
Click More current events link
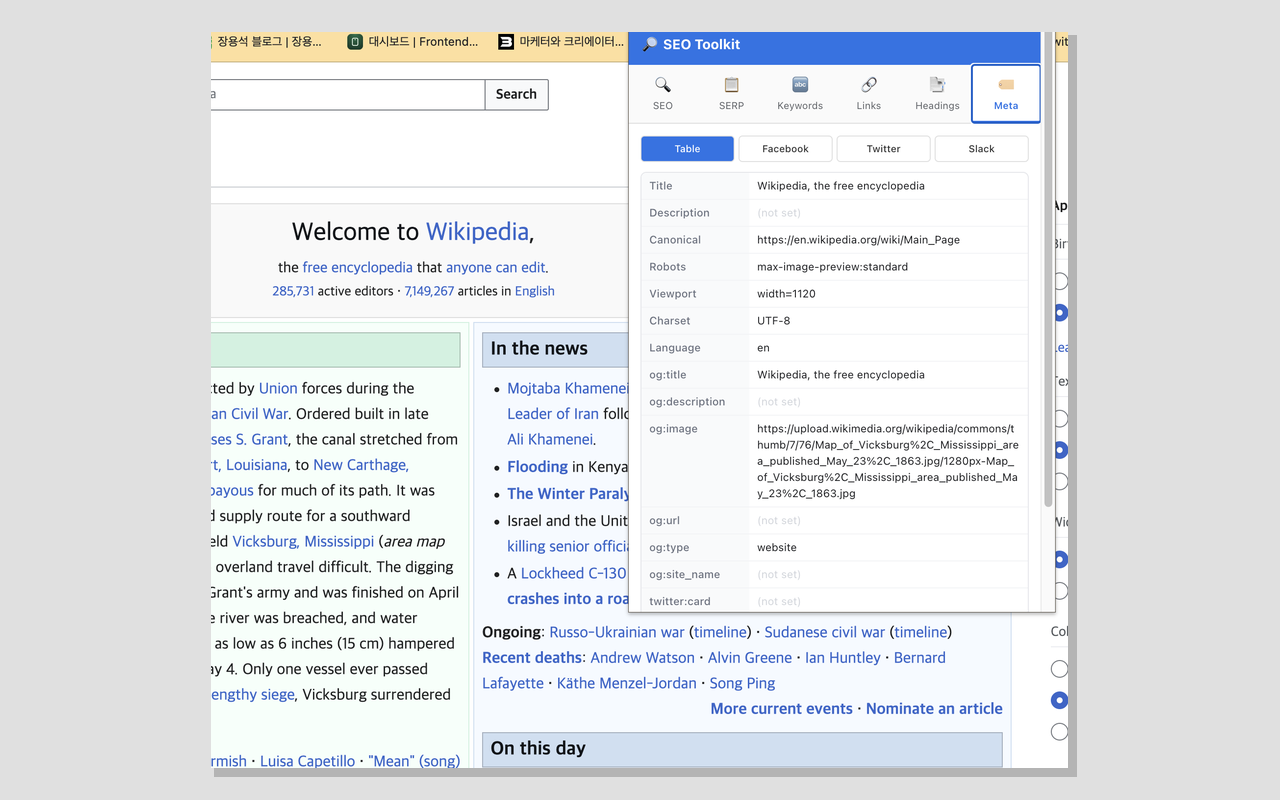pyautogui.click(x=782, y=708)
